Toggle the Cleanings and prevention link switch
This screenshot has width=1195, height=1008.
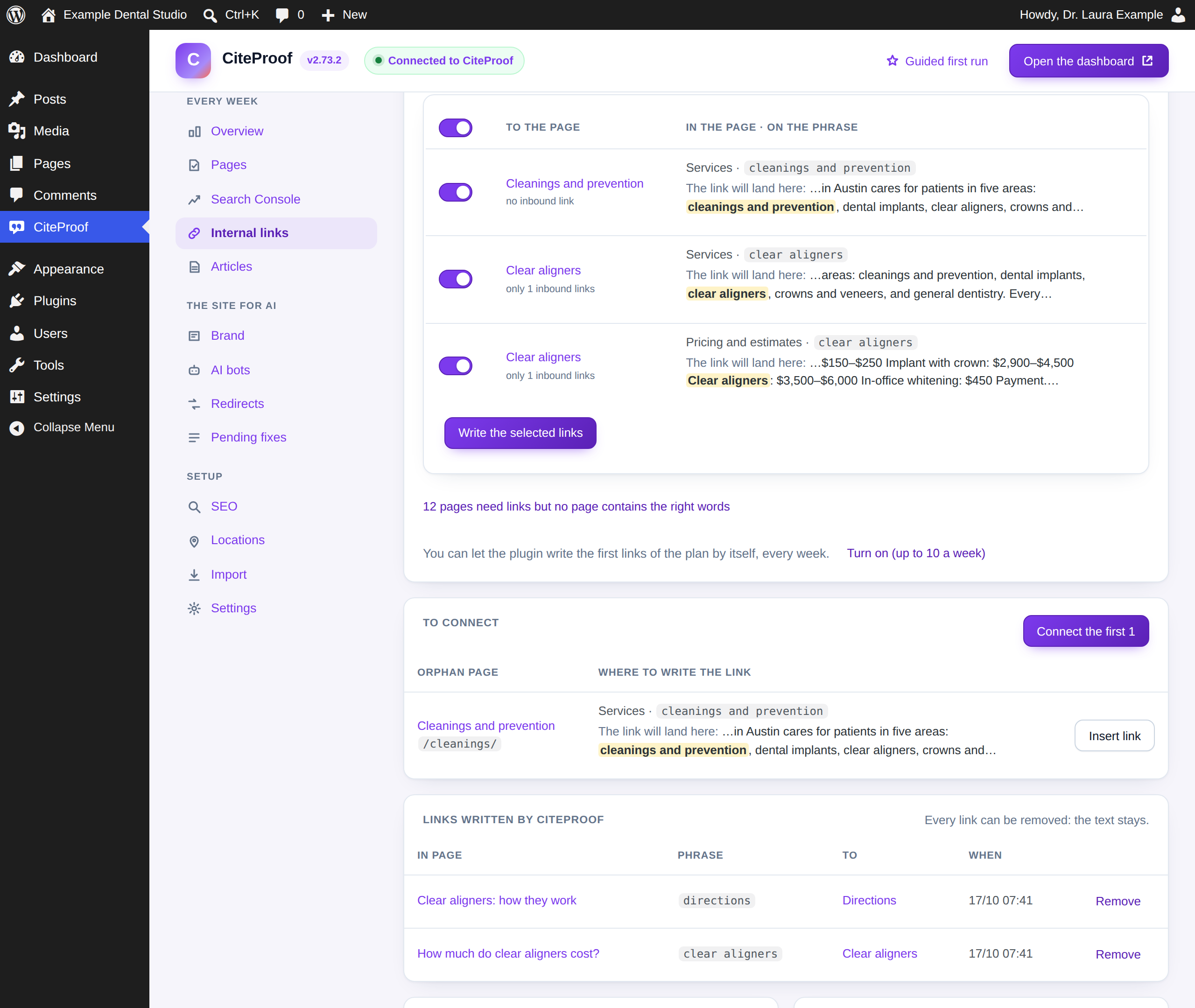(456, 192)
